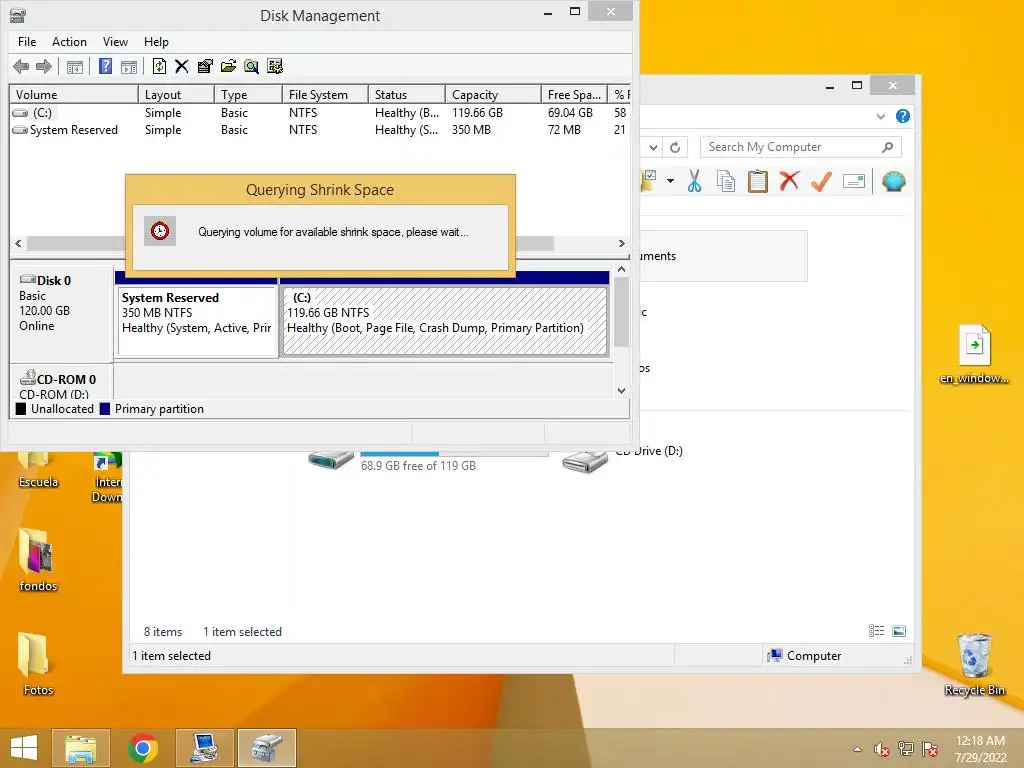Sort by the Status column header
1024x768 pixels.
[x=406, y=95]
